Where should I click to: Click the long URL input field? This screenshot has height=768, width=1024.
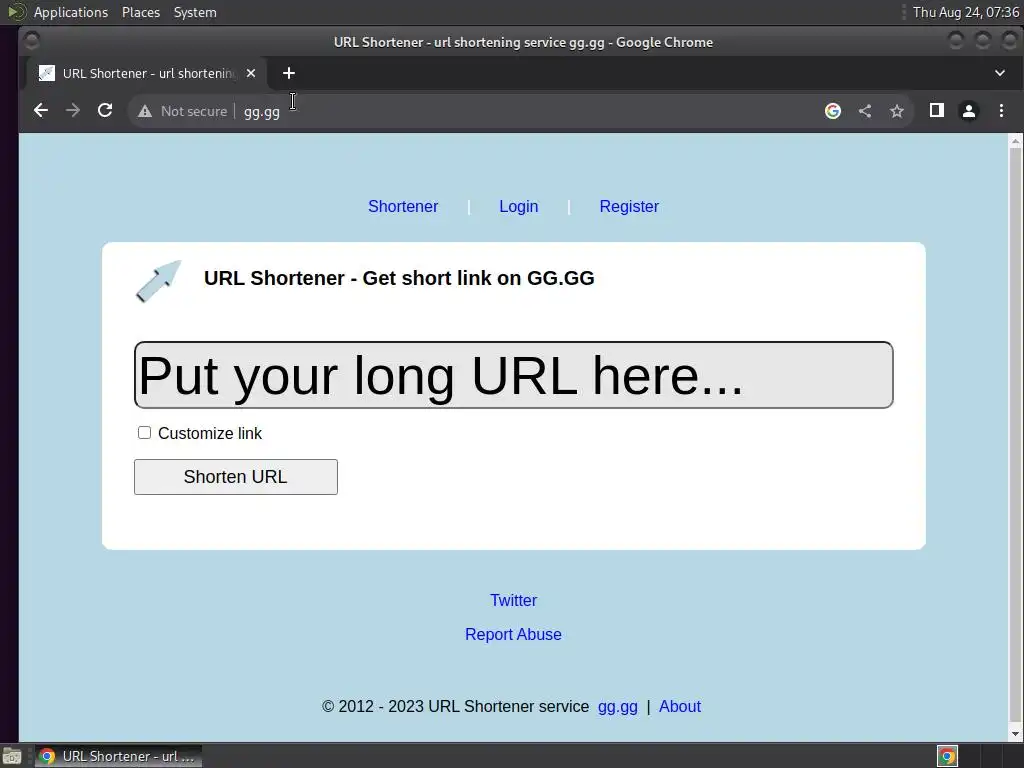(x=513, y=375)
